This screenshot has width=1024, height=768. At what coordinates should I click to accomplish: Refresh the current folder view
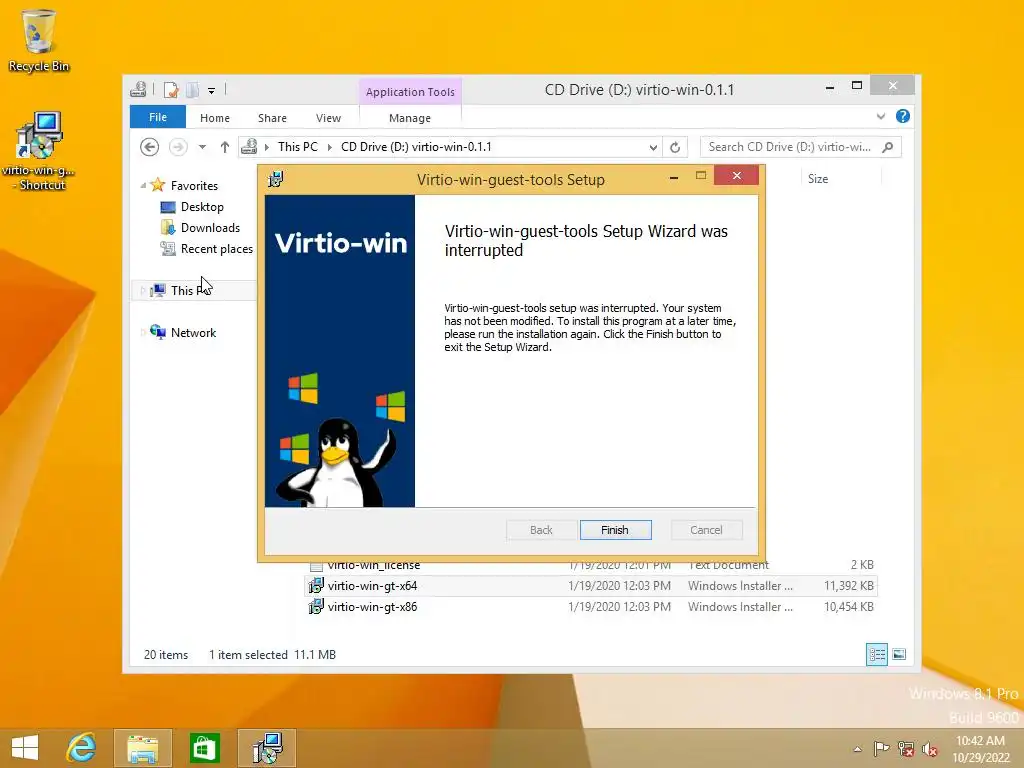pos(675,148)
